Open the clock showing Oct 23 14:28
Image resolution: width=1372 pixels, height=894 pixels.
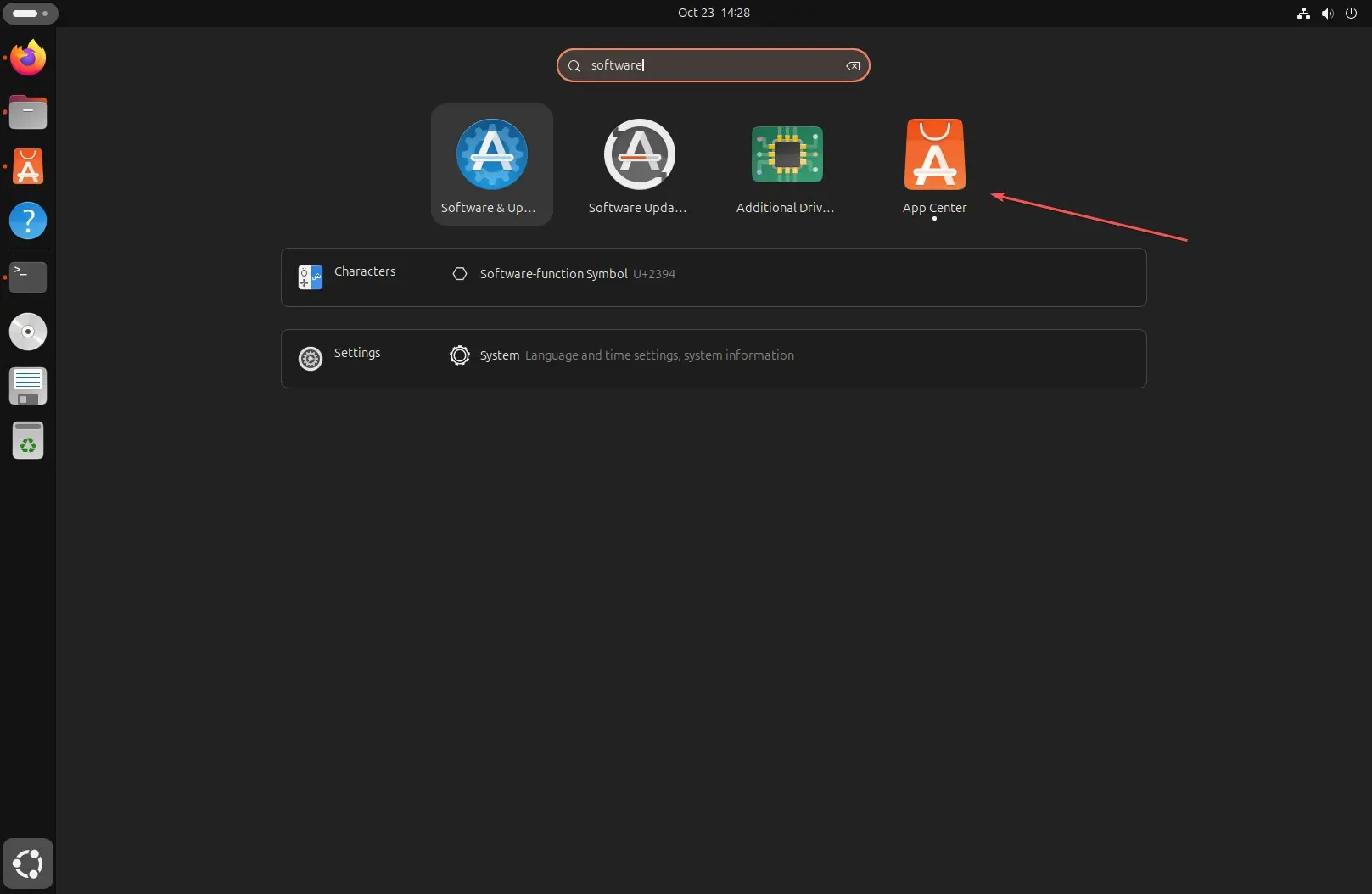tap(714, 13)
